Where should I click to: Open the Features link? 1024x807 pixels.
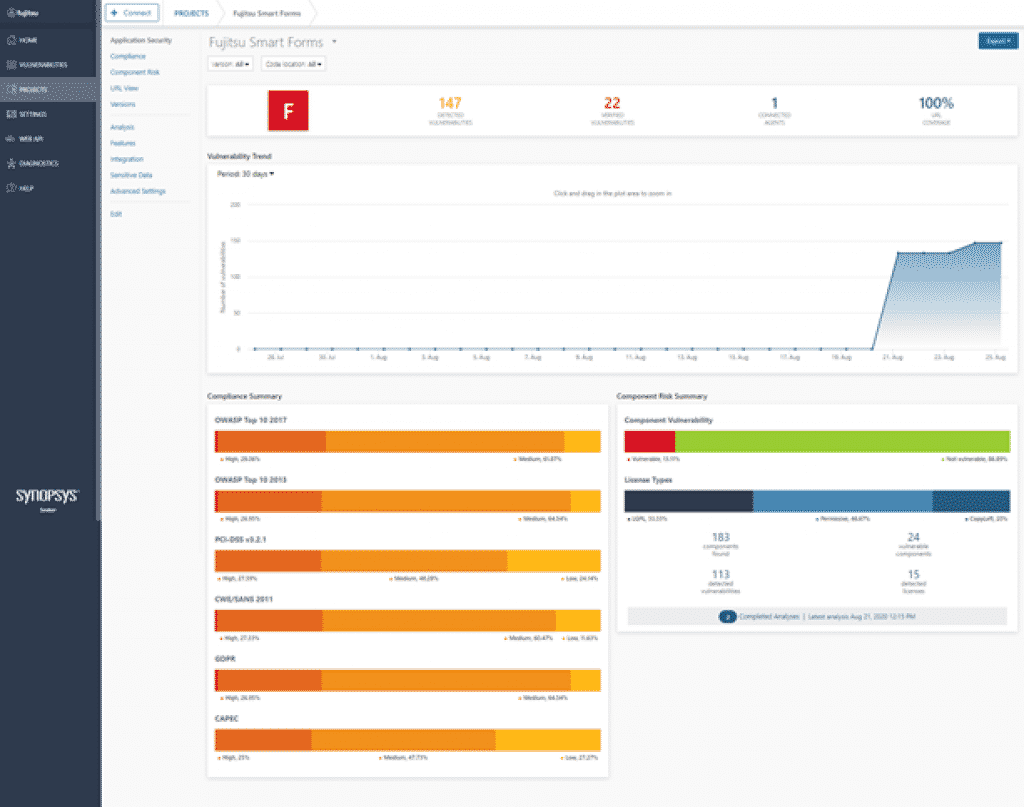[123, 143]
